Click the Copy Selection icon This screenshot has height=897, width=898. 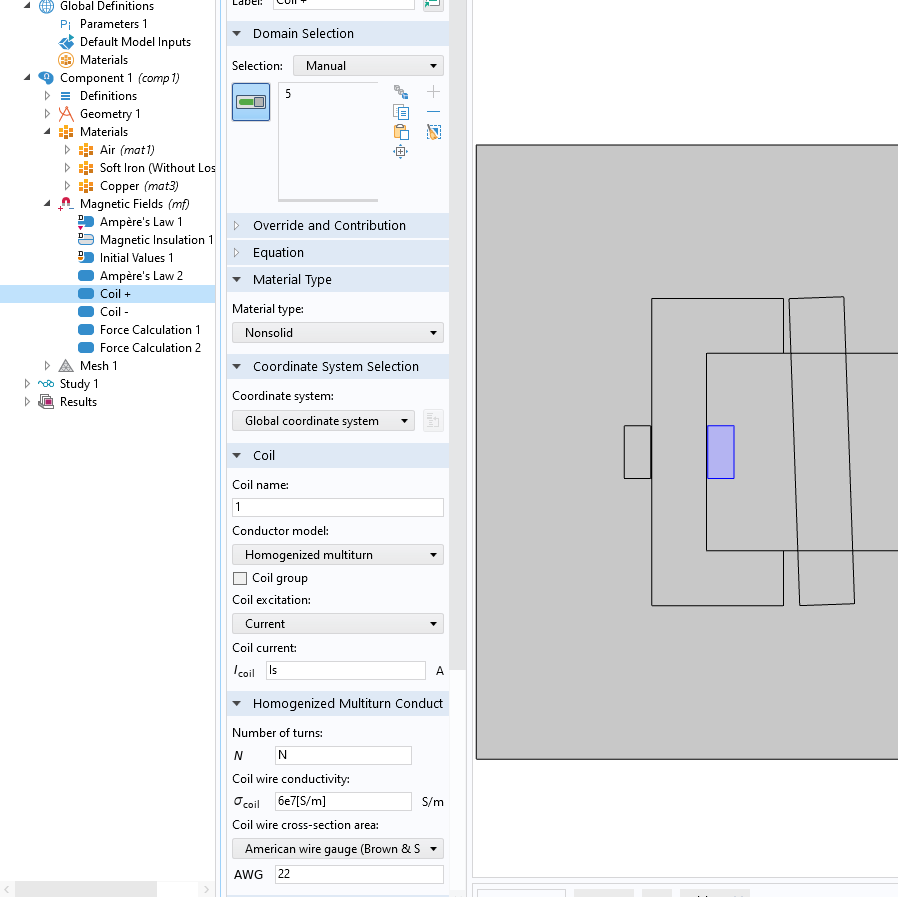tap(401, 112)
